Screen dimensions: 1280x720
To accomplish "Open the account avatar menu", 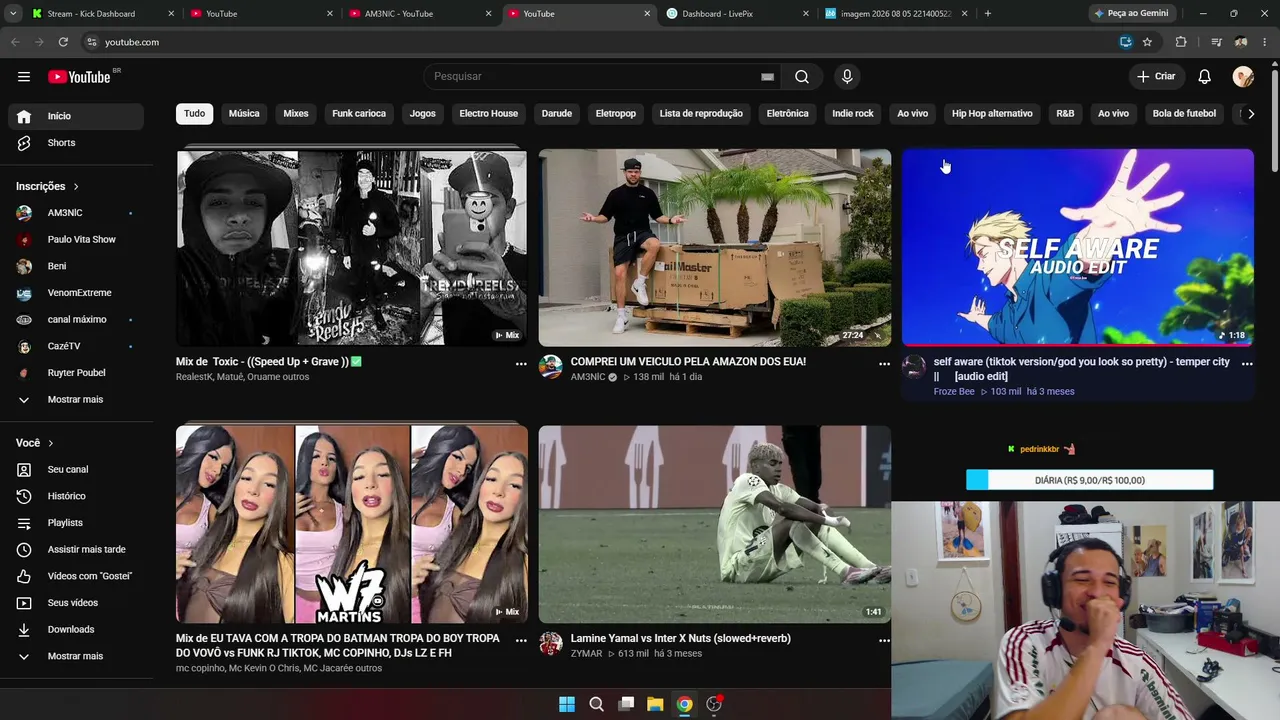I will click(1243, 77).
